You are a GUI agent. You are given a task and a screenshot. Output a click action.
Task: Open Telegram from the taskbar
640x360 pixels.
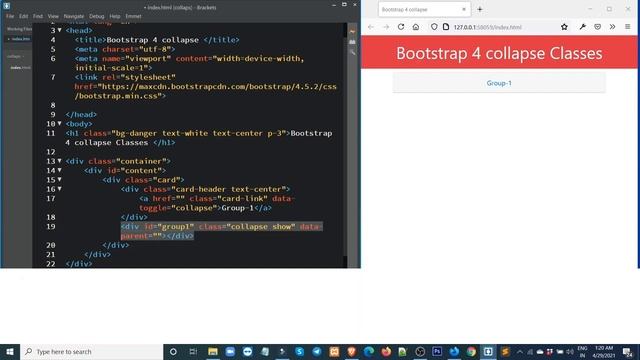317,351
